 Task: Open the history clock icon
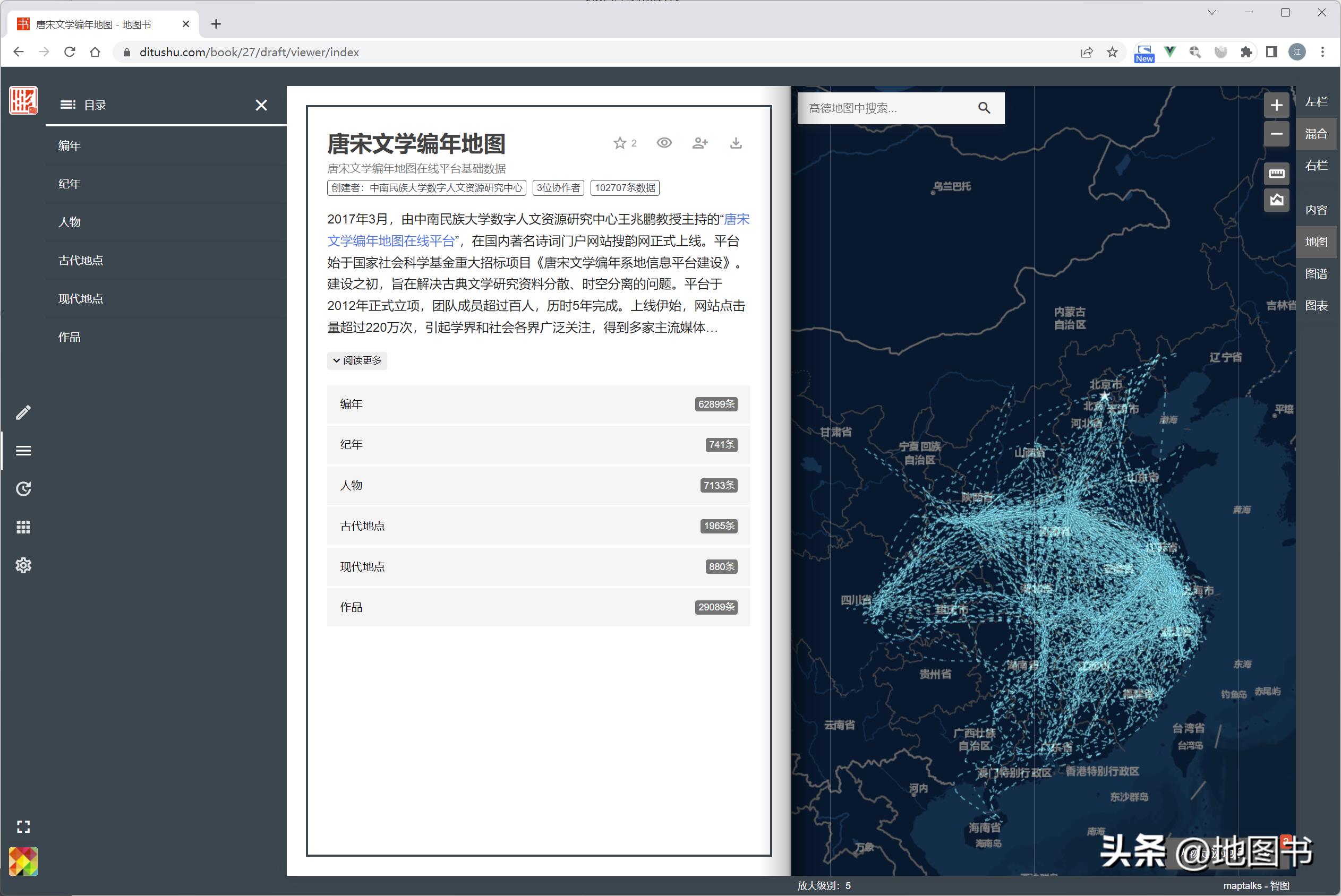click(x=23, y=488)
